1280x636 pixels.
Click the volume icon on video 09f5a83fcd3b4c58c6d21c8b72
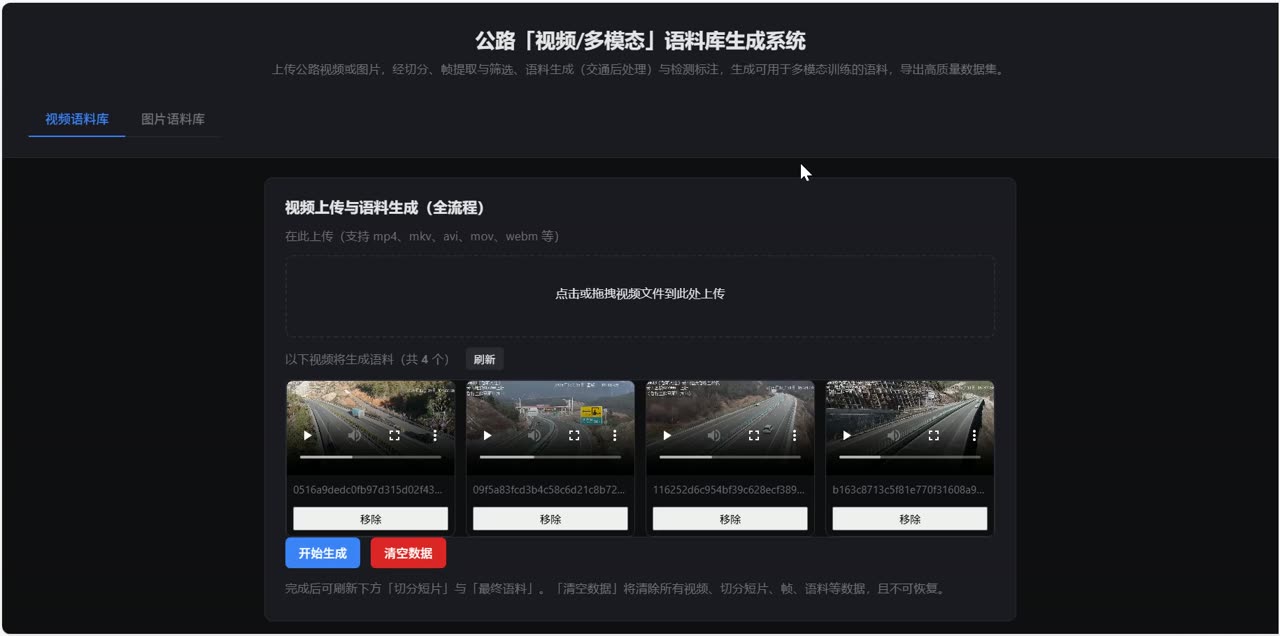click(x=534, y=436)
